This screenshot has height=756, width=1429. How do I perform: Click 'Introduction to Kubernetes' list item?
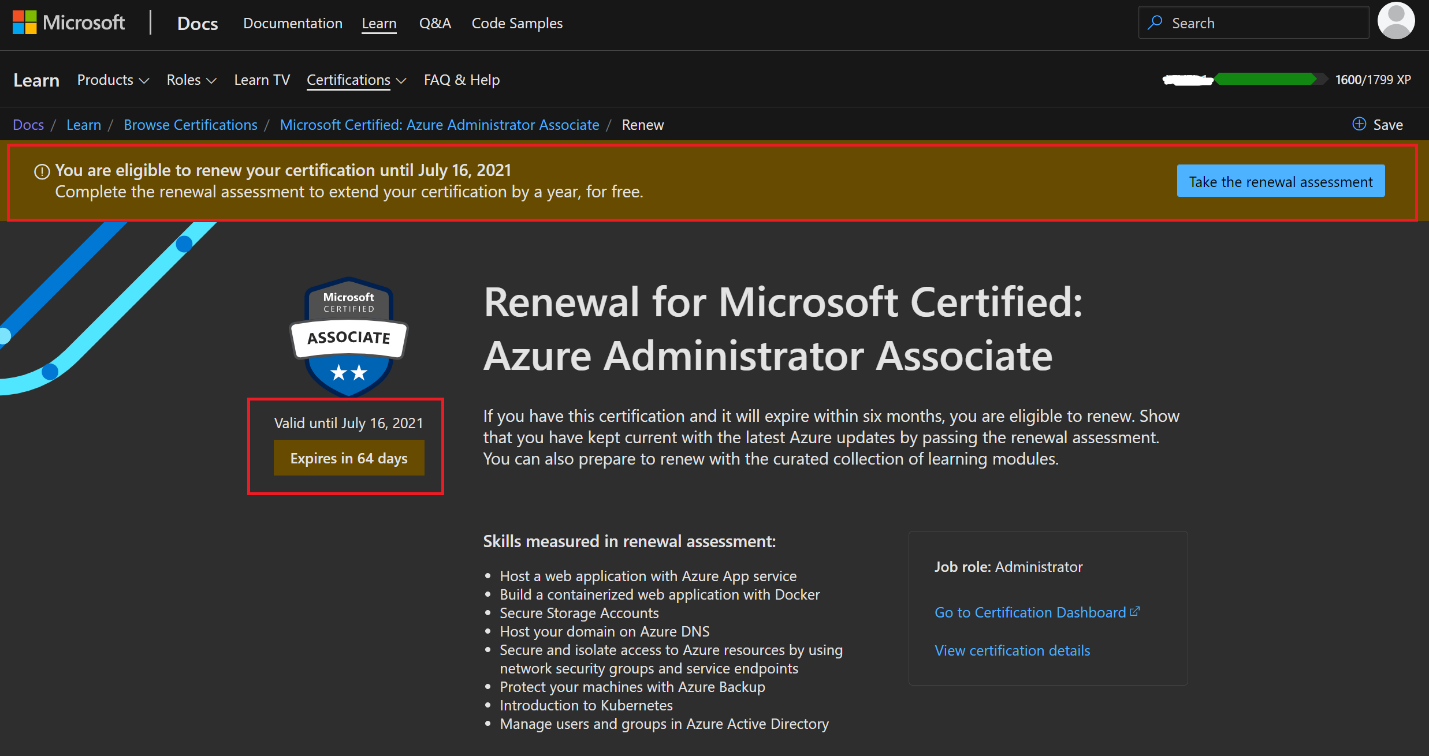click(586, 705)
